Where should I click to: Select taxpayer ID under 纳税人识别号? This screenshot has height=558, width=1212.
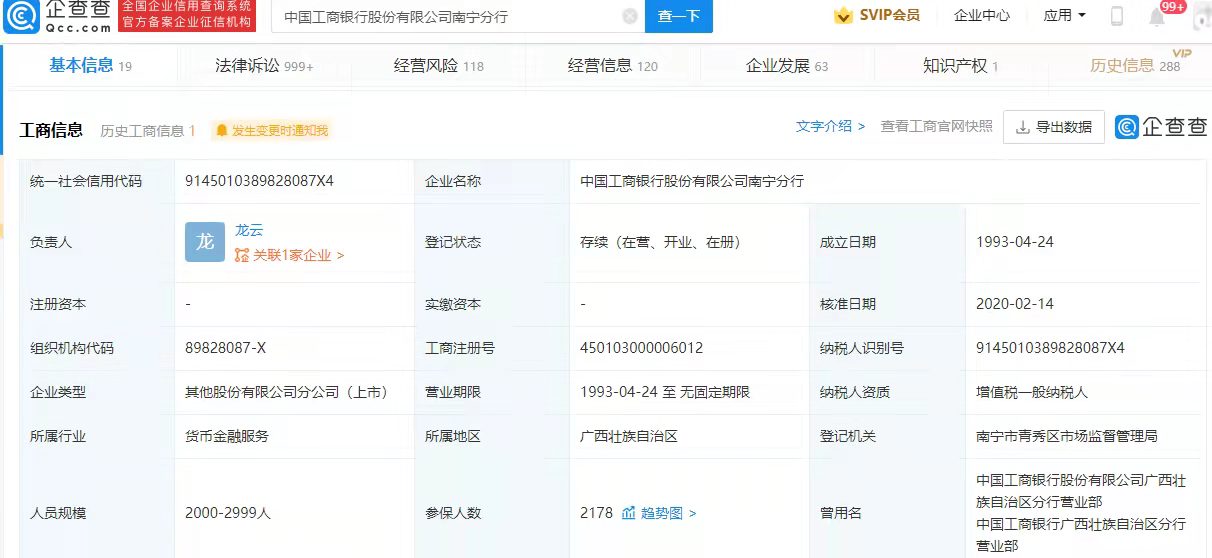click(1050, 348)
